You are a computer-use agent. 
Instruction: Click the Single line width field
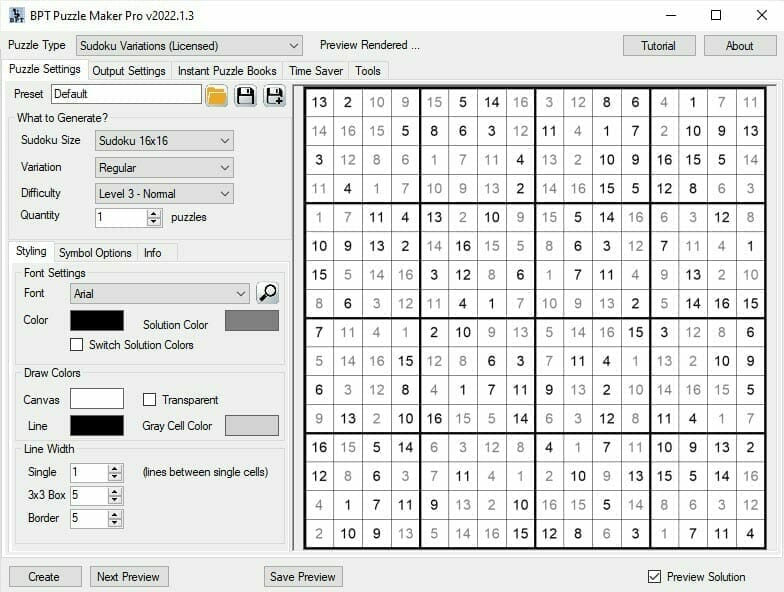(90, 472)
